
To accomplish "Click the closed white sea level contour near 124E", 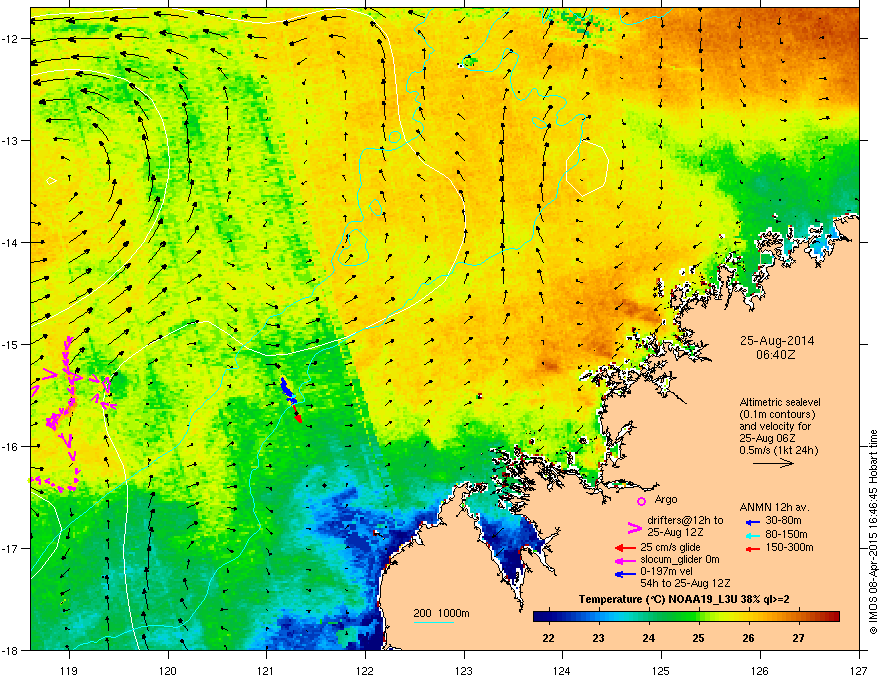I will click(x=587, y=168).
